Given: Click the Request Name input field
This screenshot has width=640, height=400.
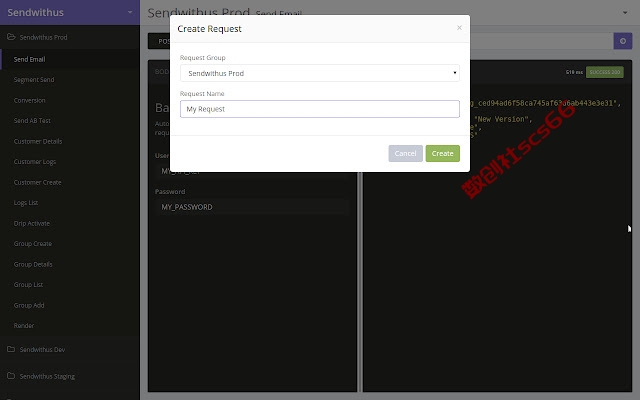Looking at the screenshot, I should [320, 109].
